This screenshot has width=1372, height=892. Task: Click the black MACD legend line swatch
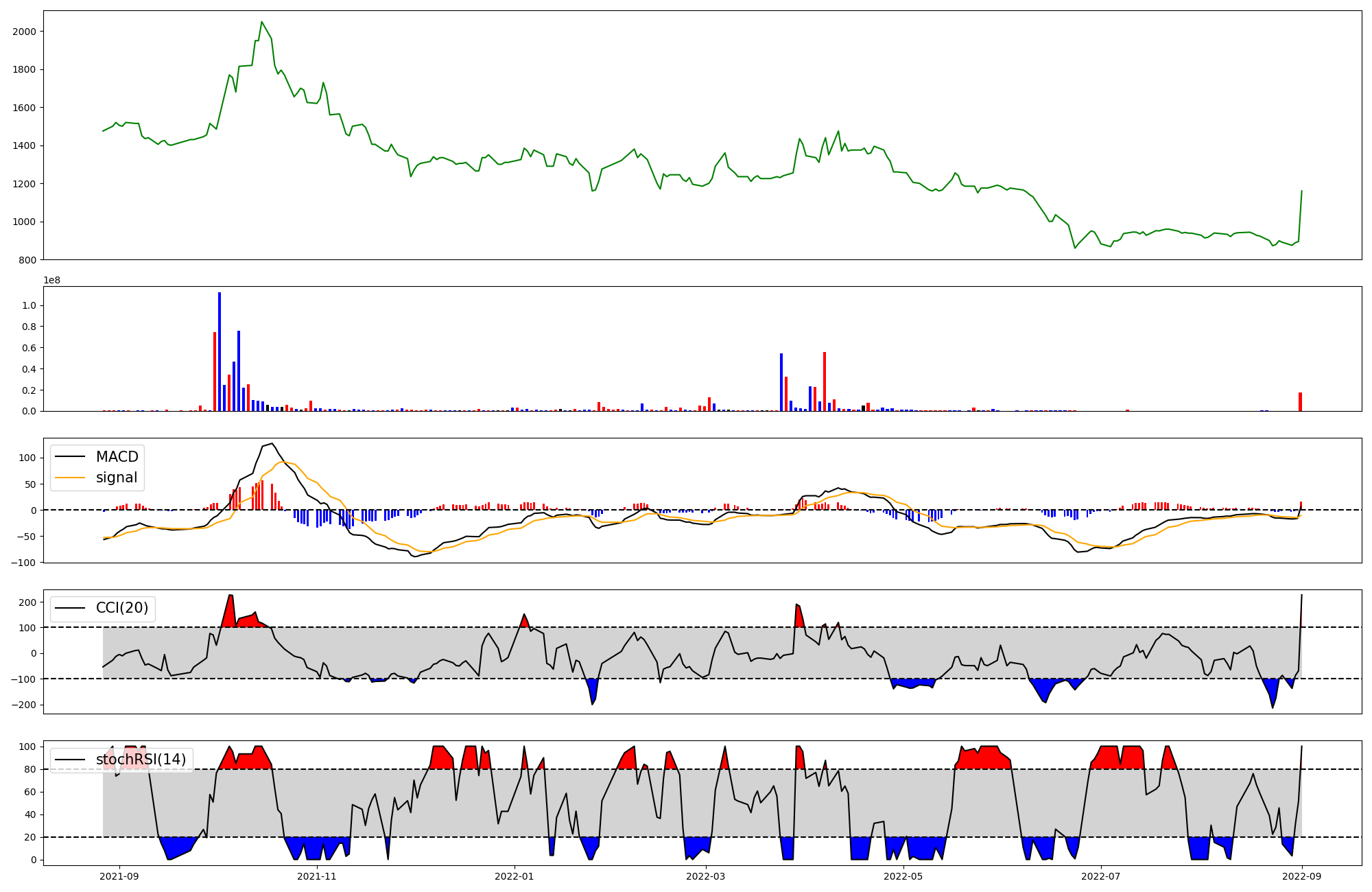pyautogui.click(x=70, y=457)
